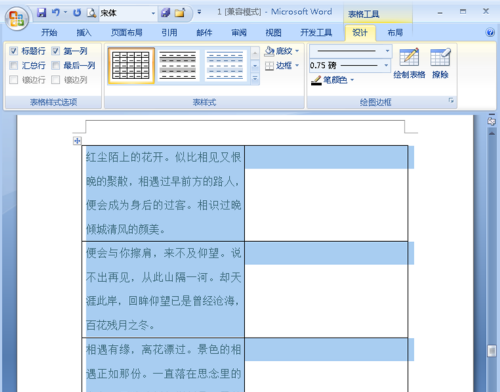Click the vertical scrollbar thumb

[x=492, y=351]
